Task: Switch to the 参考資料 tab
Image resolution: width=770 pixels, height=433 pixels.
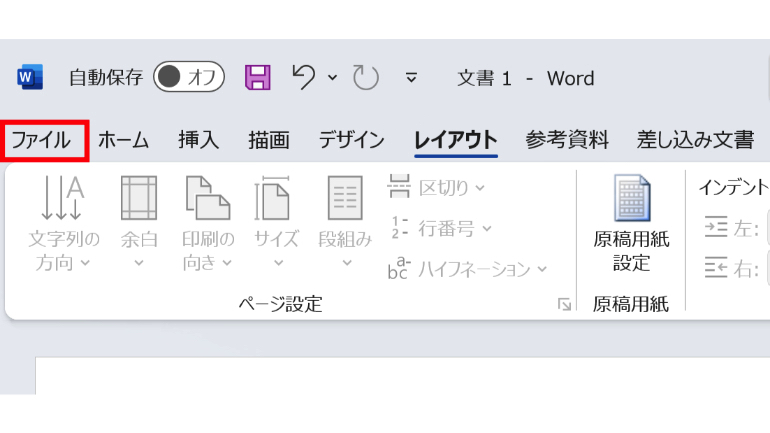Action: coord(567,140)
